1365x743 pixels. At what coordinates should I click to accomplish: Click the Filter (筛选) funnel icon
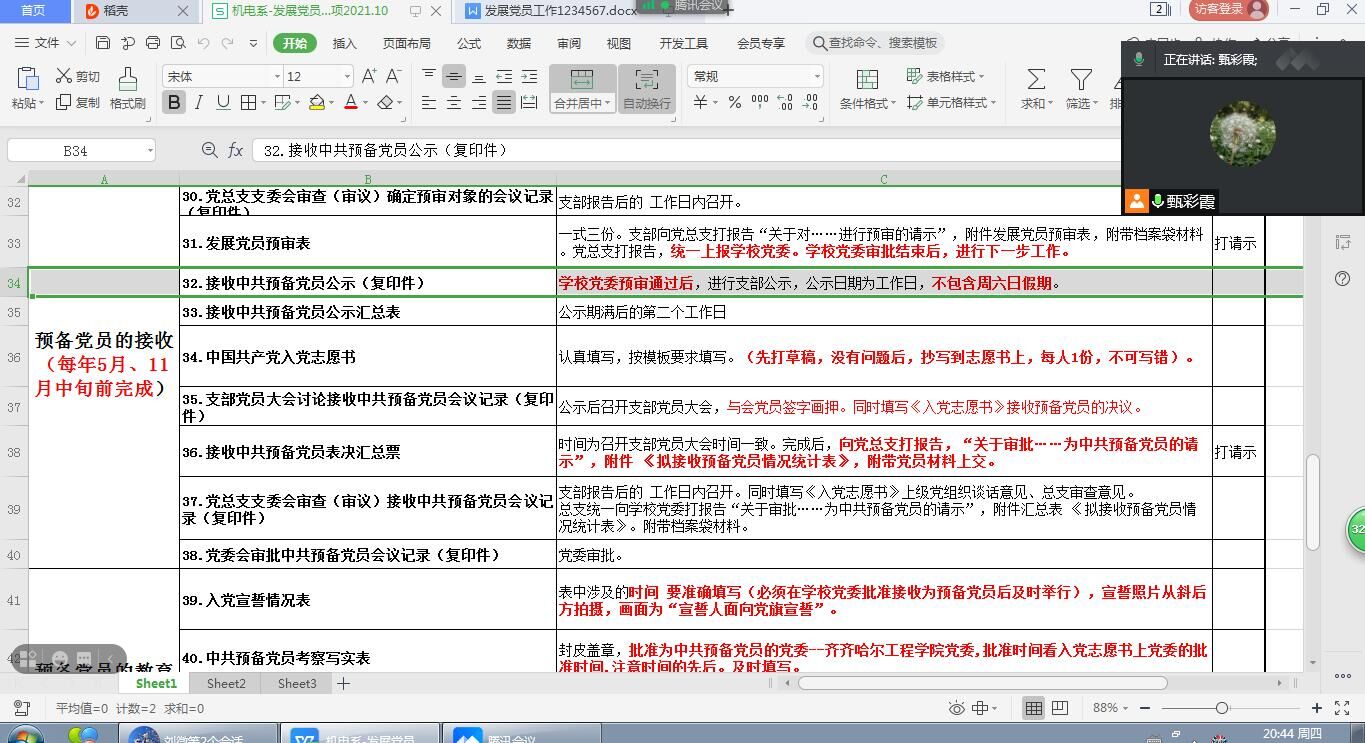click(x=1080, y=80)
